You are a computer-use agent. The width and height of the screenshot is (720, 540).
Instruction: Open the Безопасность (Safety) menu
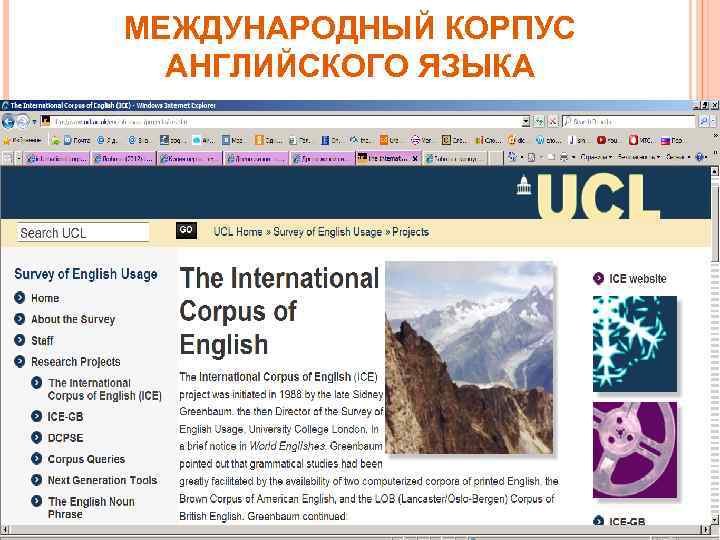[x=639, y=158]
